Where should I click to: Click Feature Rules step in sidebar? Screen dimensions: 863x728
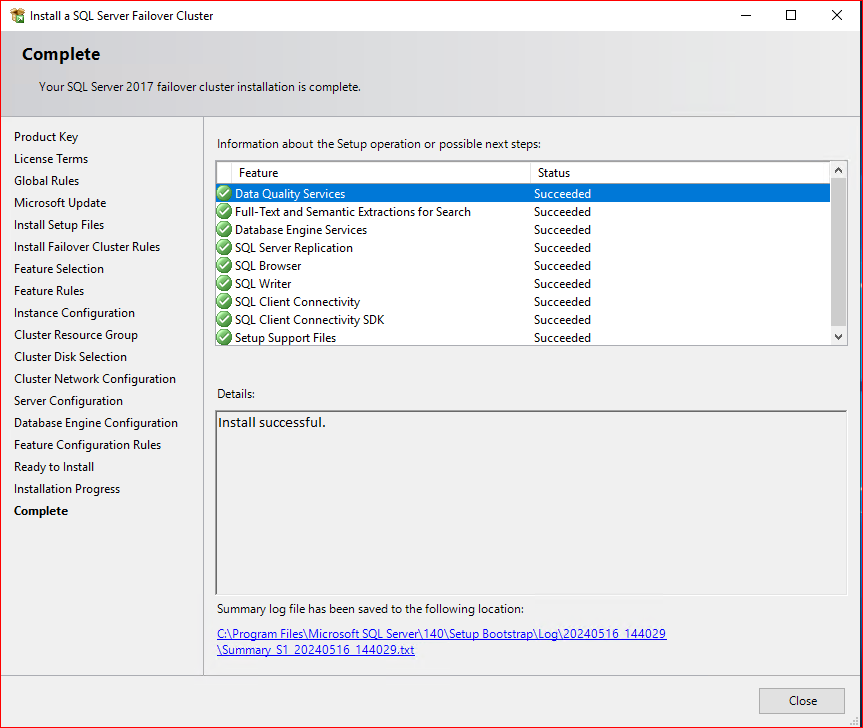(x=49, y=291)
